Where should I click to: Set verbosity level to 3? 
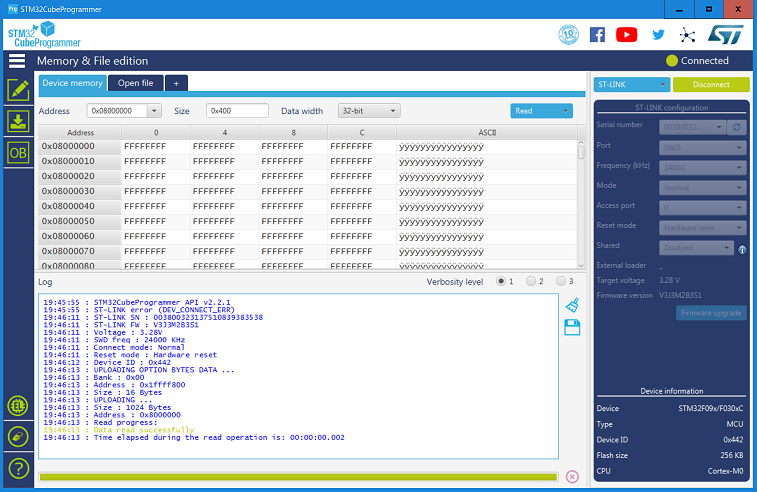[x=561, y=281]
